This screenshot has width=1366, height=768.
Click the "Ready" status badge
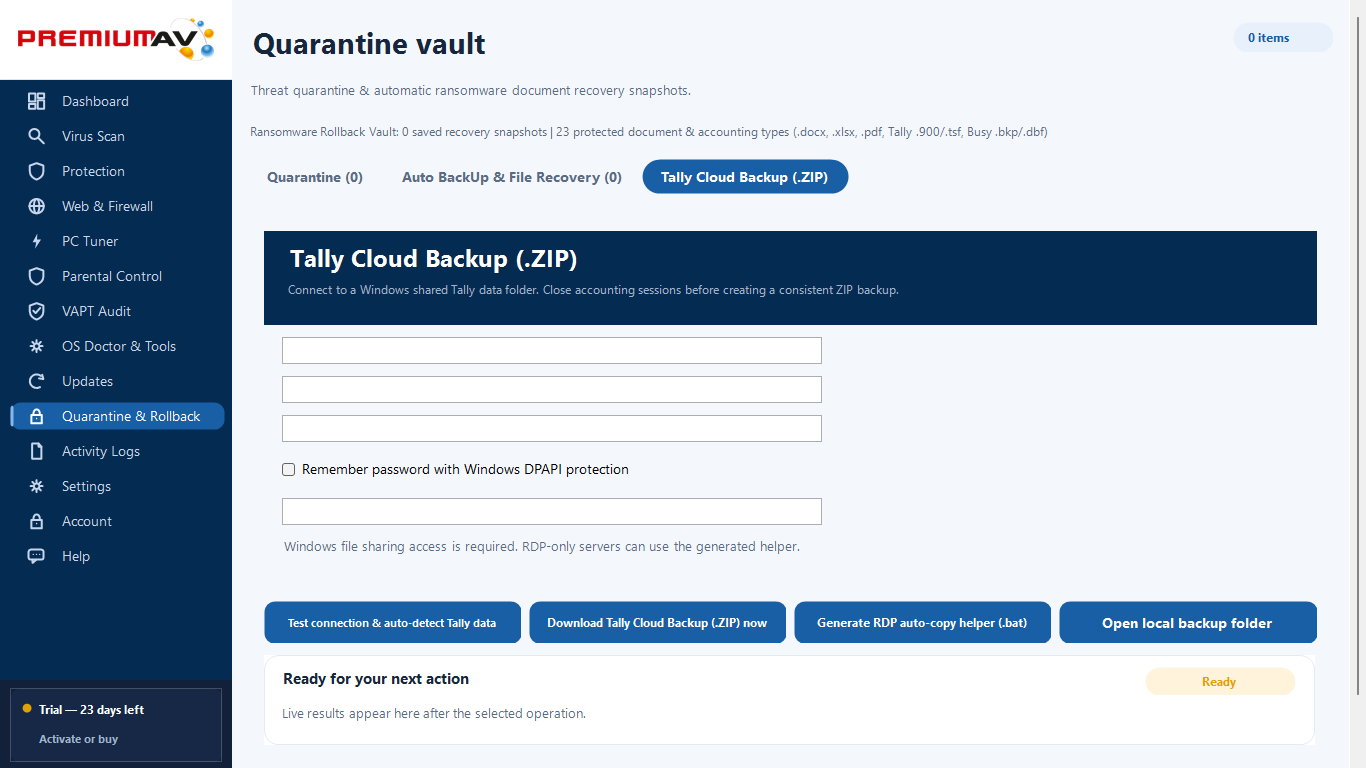[x=1220, y=682]
